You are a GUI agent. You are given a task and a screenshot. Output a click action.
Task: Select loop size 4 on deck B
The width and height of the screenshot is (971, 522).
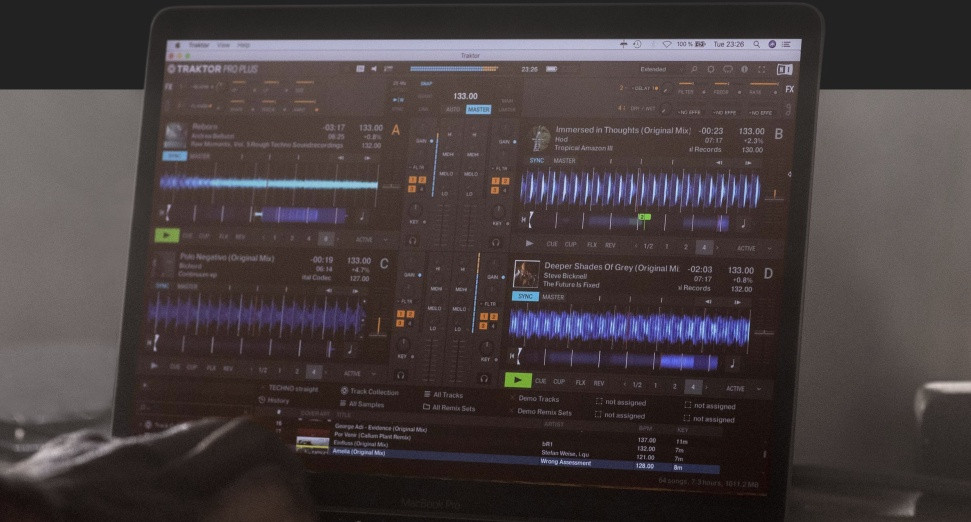tap(703, 247)
